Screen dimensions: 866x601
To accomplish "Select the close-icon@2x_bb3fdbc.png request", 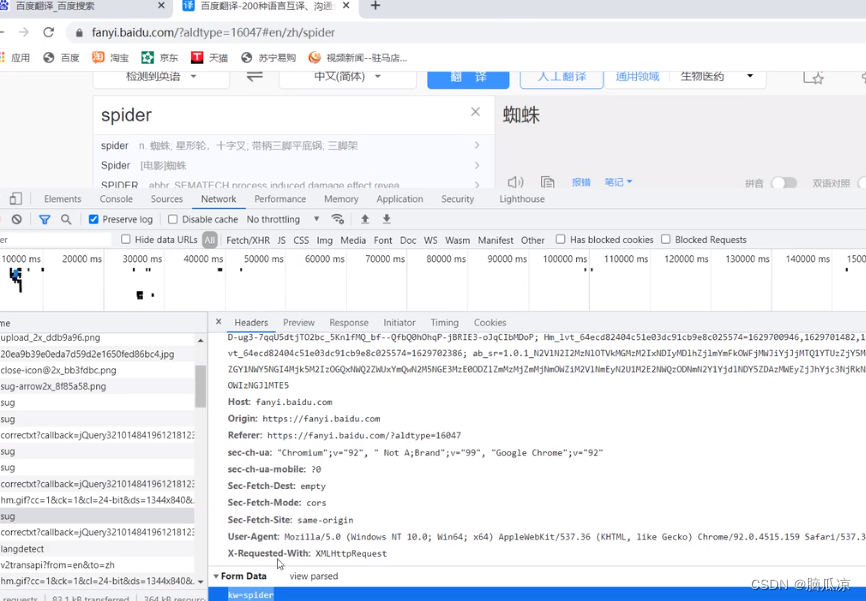I will pyautogui.click(x=97, y=370).
